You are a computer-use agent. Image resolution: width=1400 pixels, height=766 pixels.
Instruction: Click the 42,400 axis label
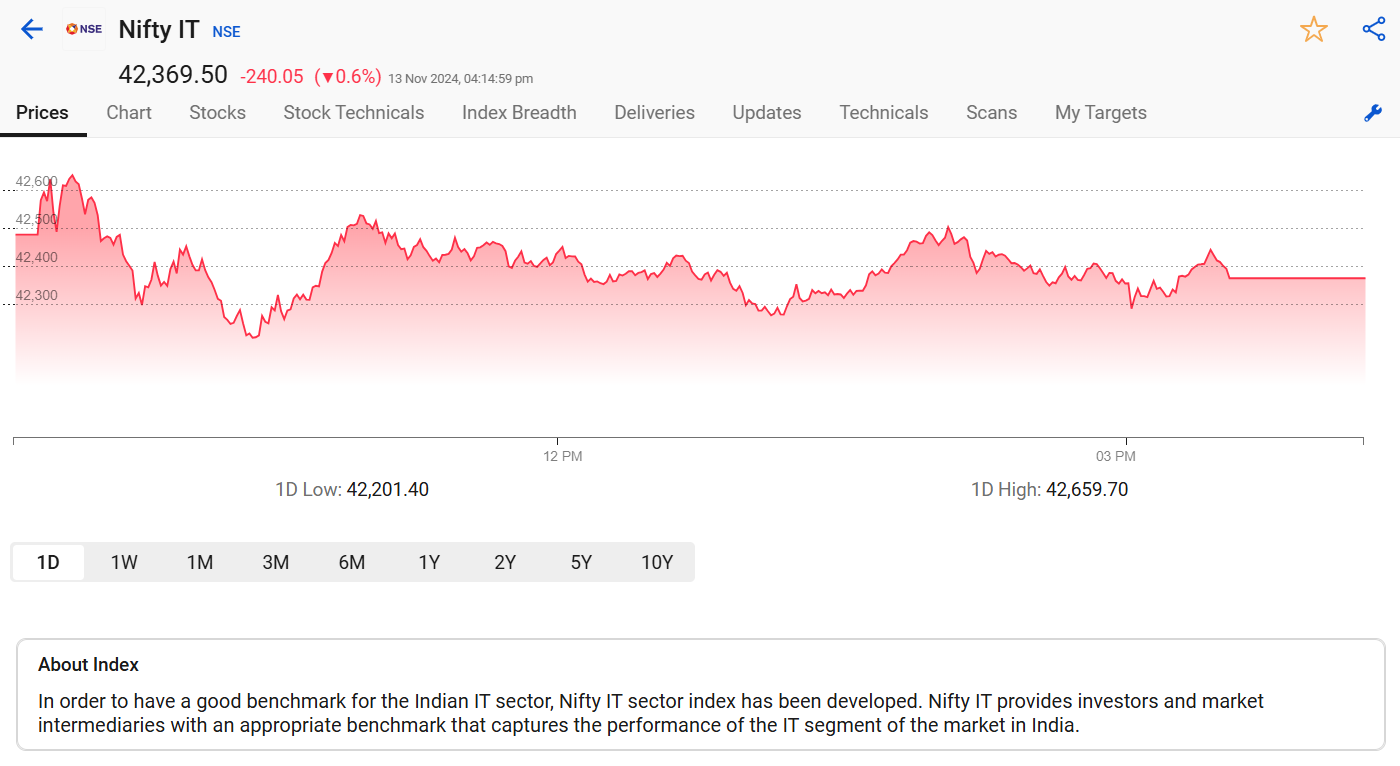[37, 257]
